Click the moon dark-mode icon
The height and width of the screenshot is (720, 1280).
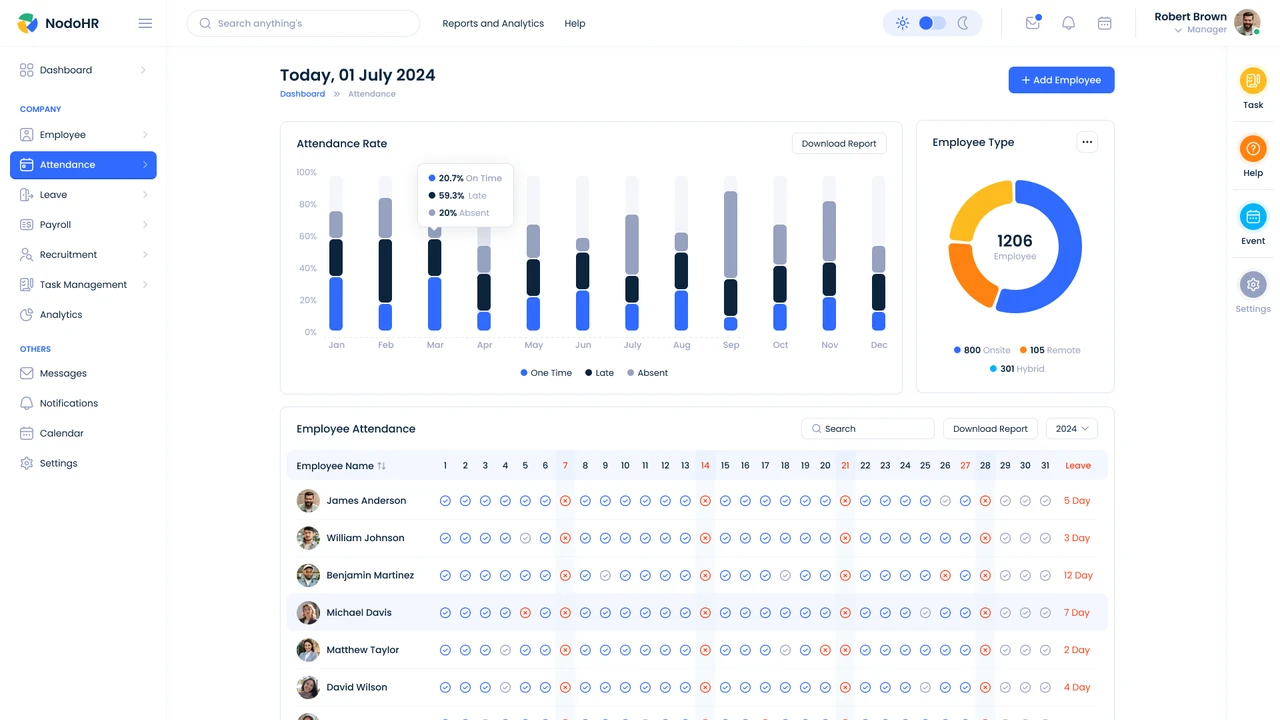pyautogui.click(x=963, y=23)
